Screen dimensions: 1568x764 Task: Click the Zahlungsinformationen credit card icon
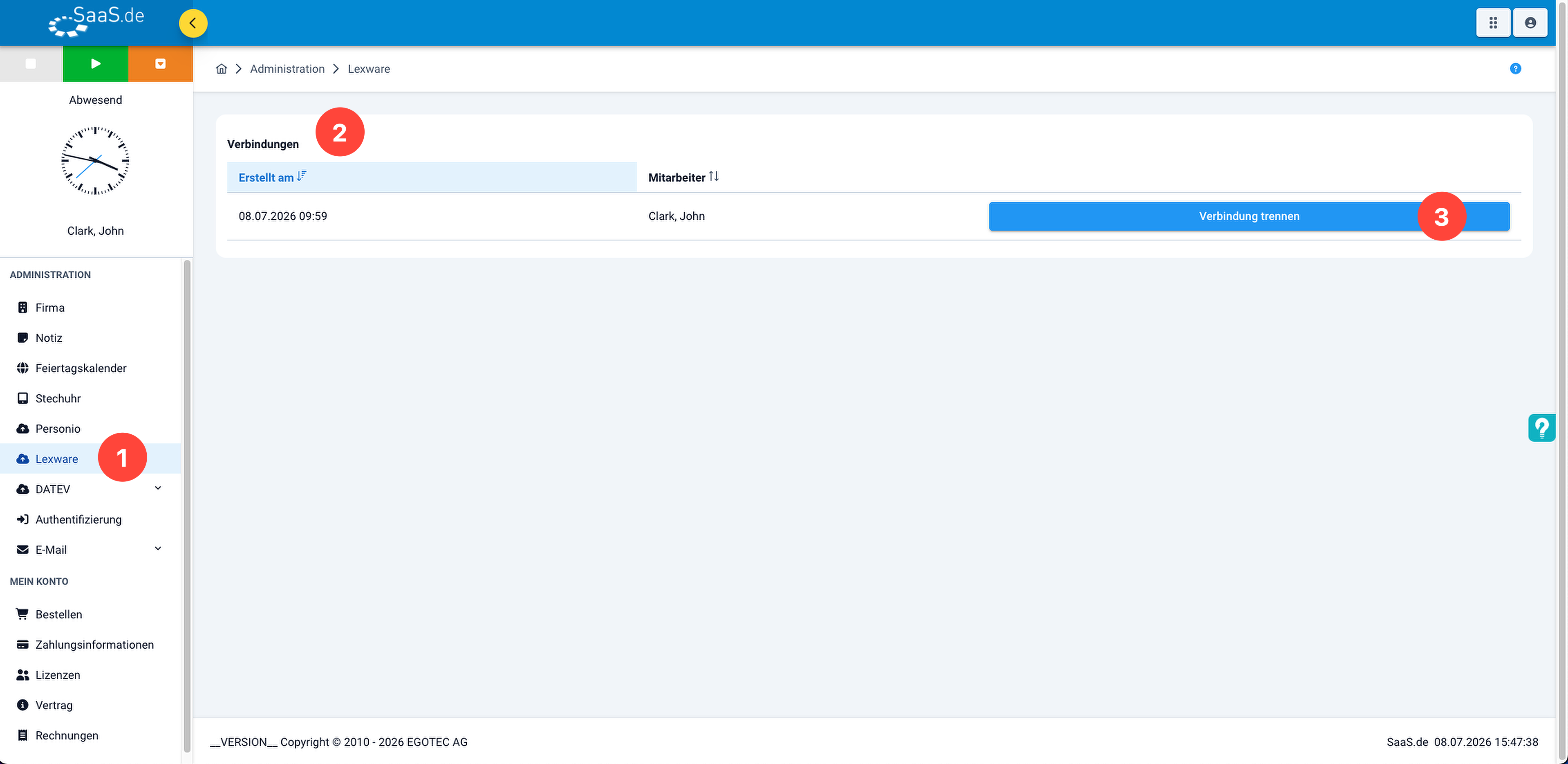pos(22,645)
